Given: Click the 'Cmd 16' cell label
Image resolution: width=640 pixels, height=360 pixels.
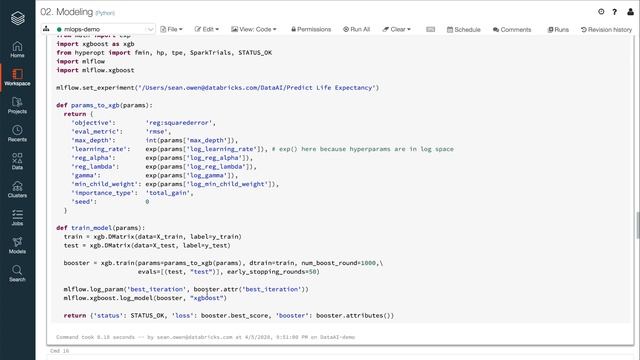Looking at the screenshot, I should click(60, 351).
